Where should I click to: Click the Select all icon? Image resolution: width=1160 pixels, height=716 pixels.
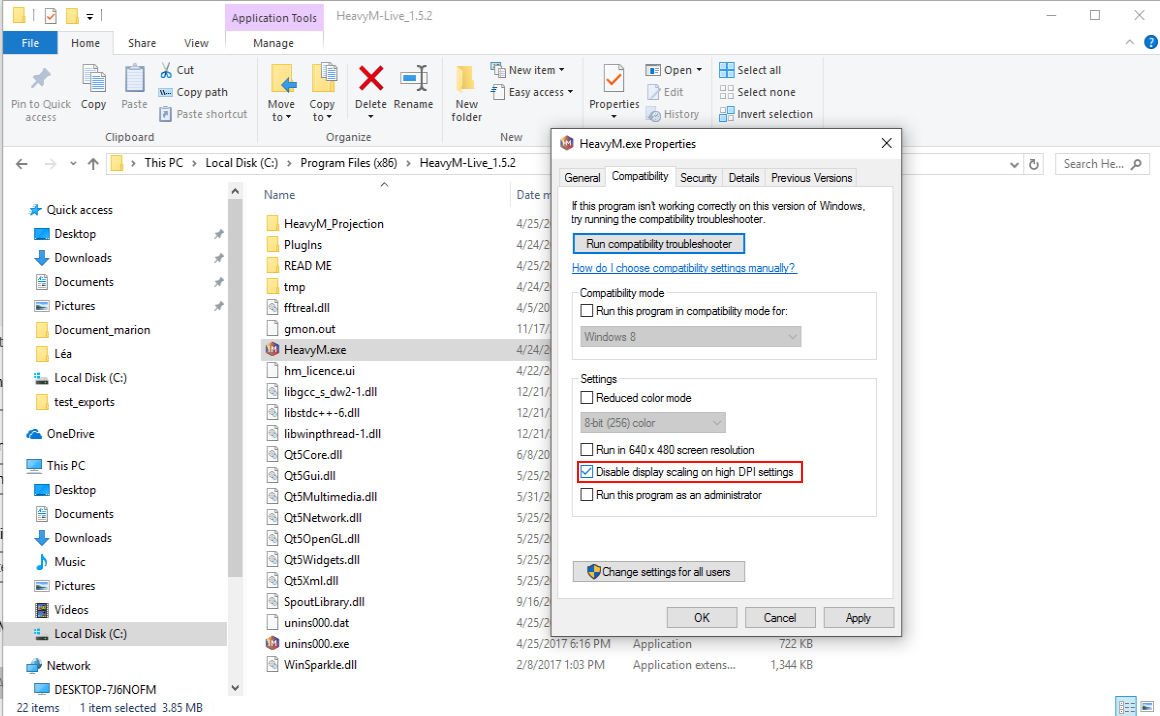pos(726,70)
